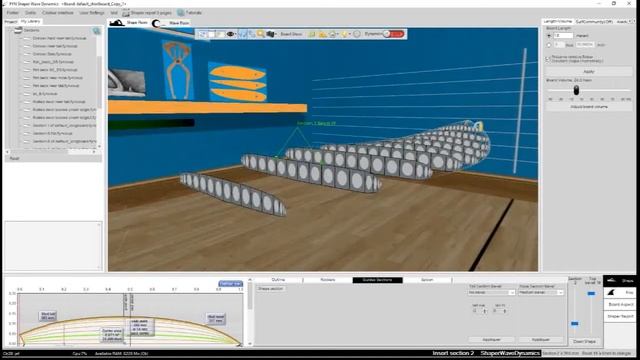The image size is (640, 360).
Task: Click the eye visibility icon in viewport toolbar
Action: point(231,34)
